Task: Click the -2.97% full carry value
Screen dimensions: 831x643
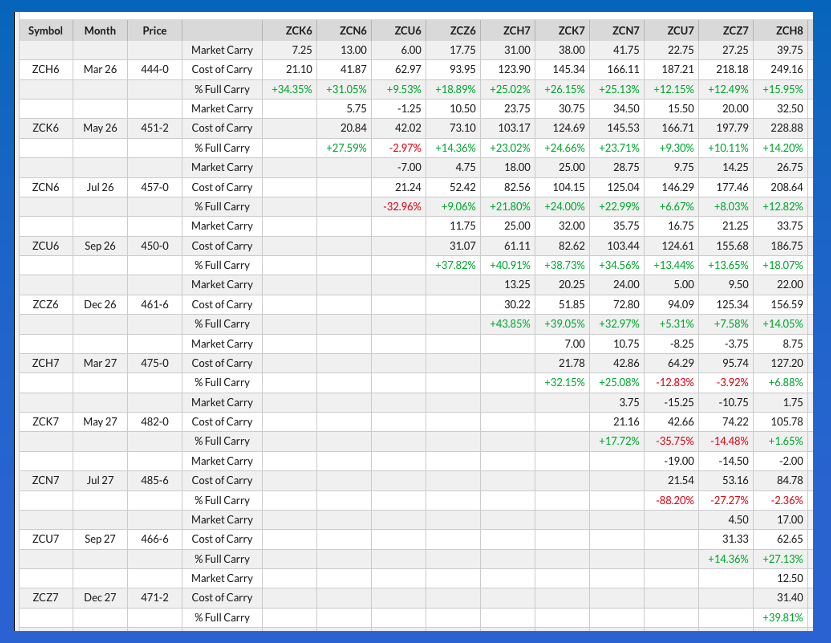Action: 405,148
